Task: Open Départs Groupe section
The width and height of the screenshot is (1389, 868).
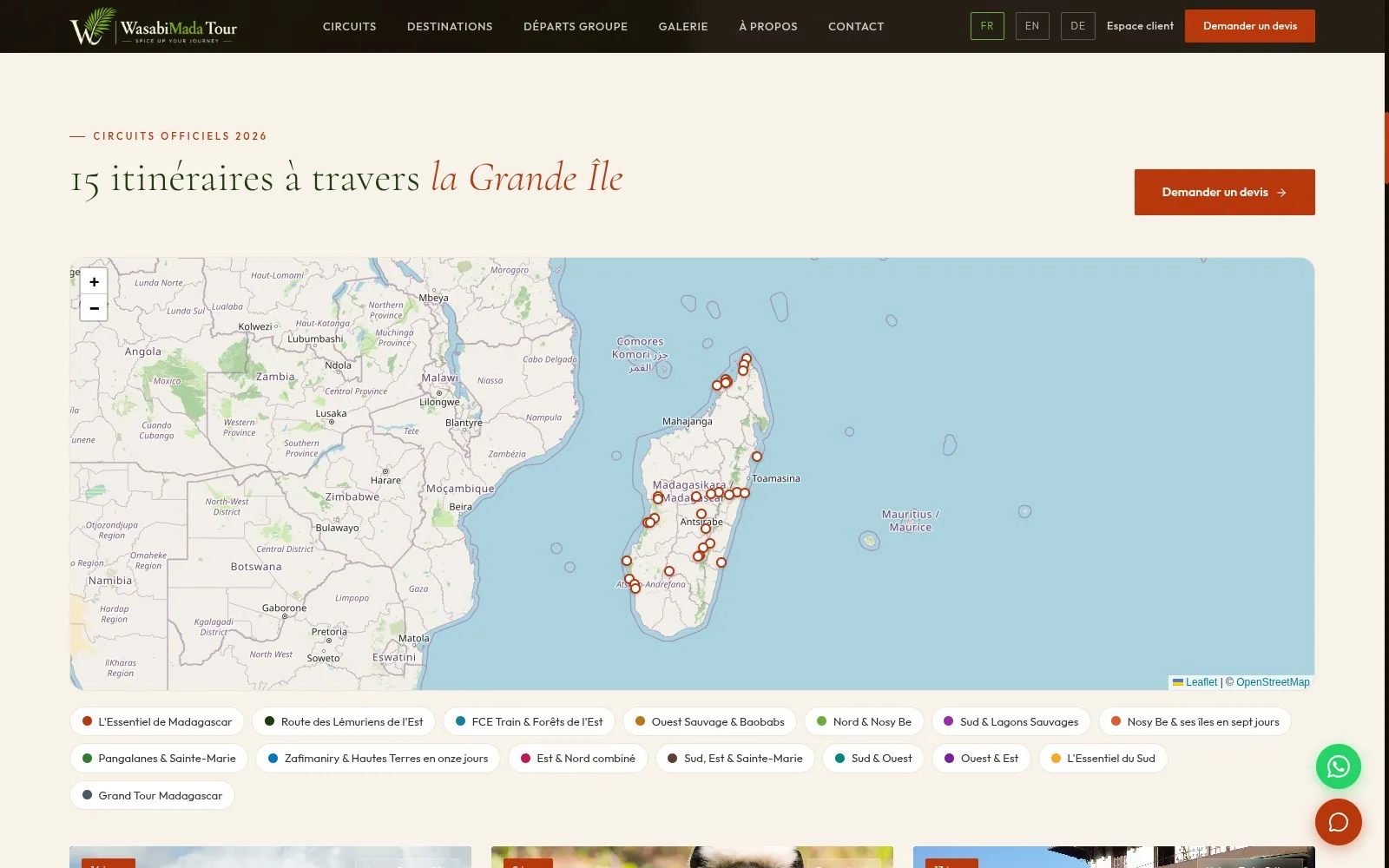Action: tap(576, 26)
